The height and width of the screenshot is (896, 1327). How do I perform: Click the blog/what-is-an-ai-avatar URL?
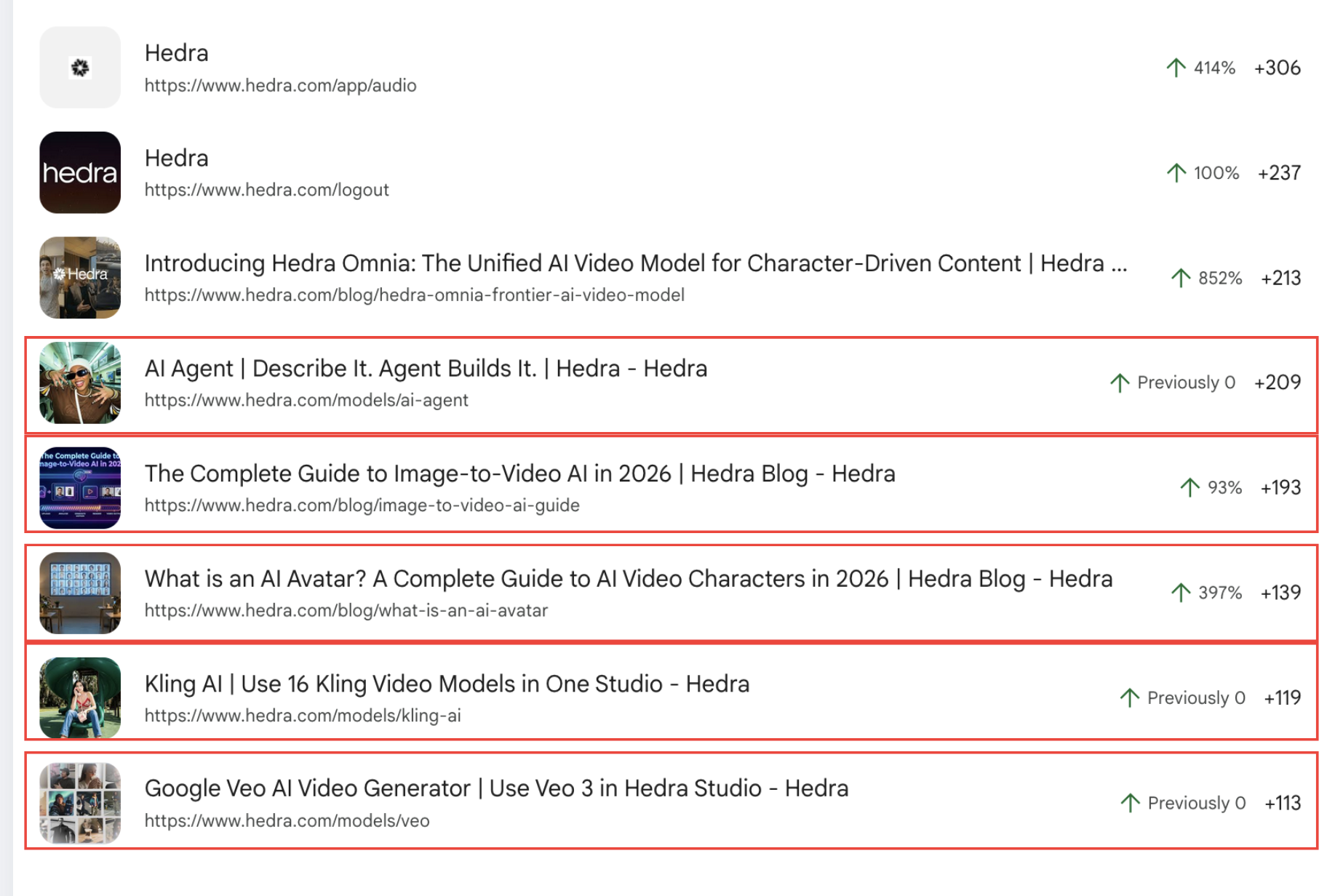[346, 610]
